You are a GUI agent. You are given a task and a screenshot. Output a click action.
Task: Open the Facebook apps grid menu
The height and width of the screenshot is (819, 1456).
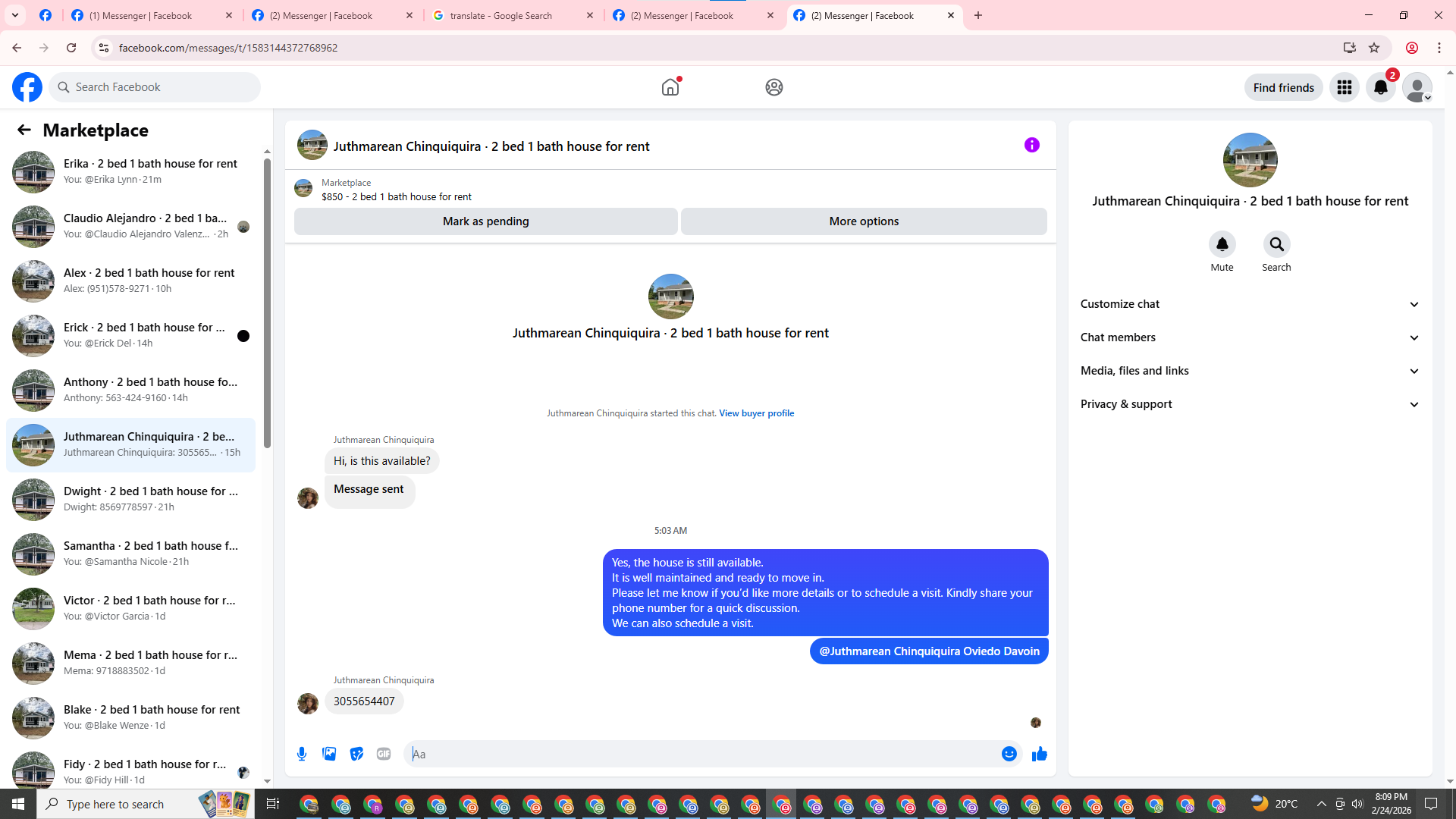[1345, 87]
